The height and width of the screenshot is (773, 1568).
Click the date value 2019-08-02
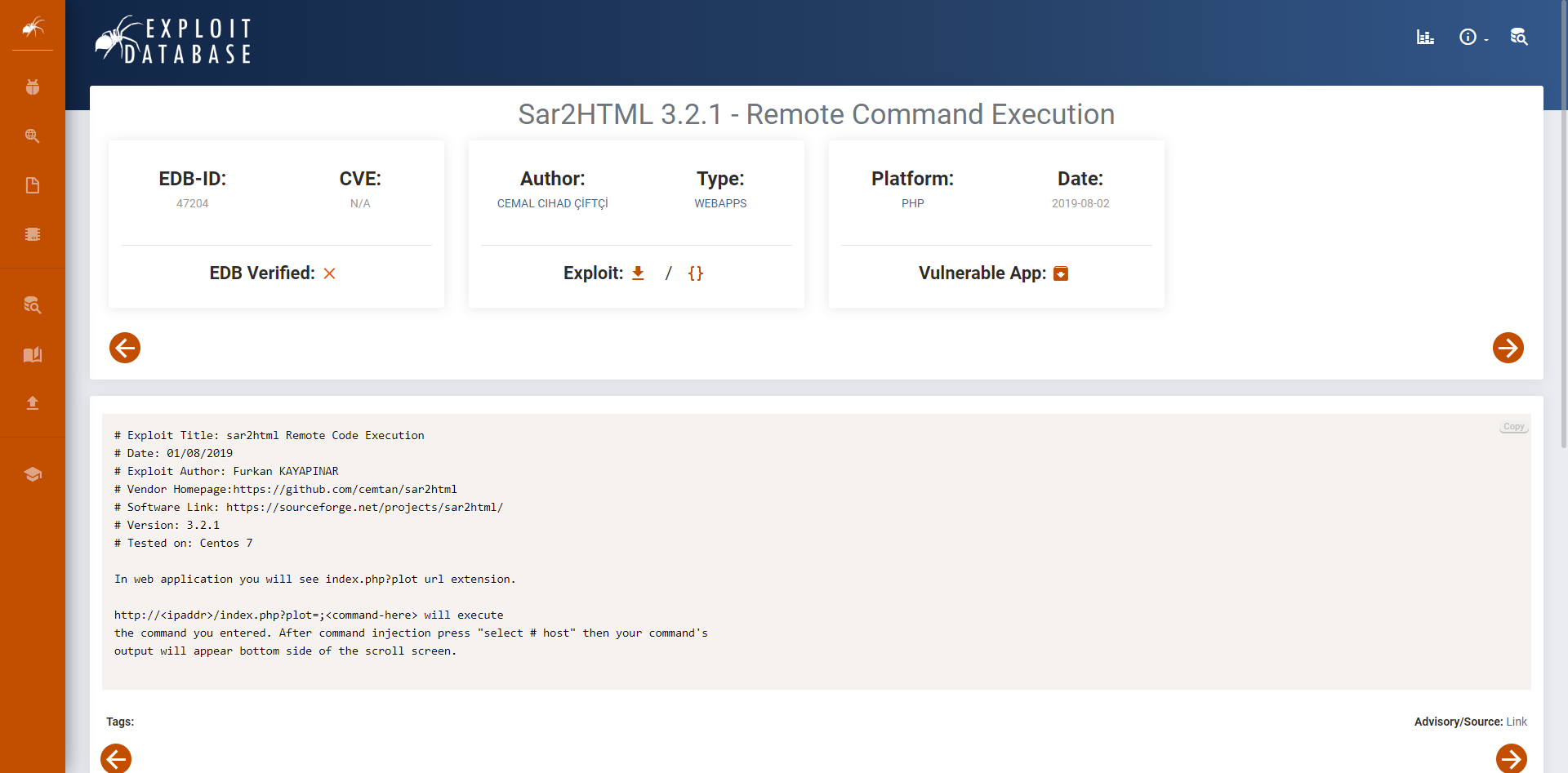1080,203
